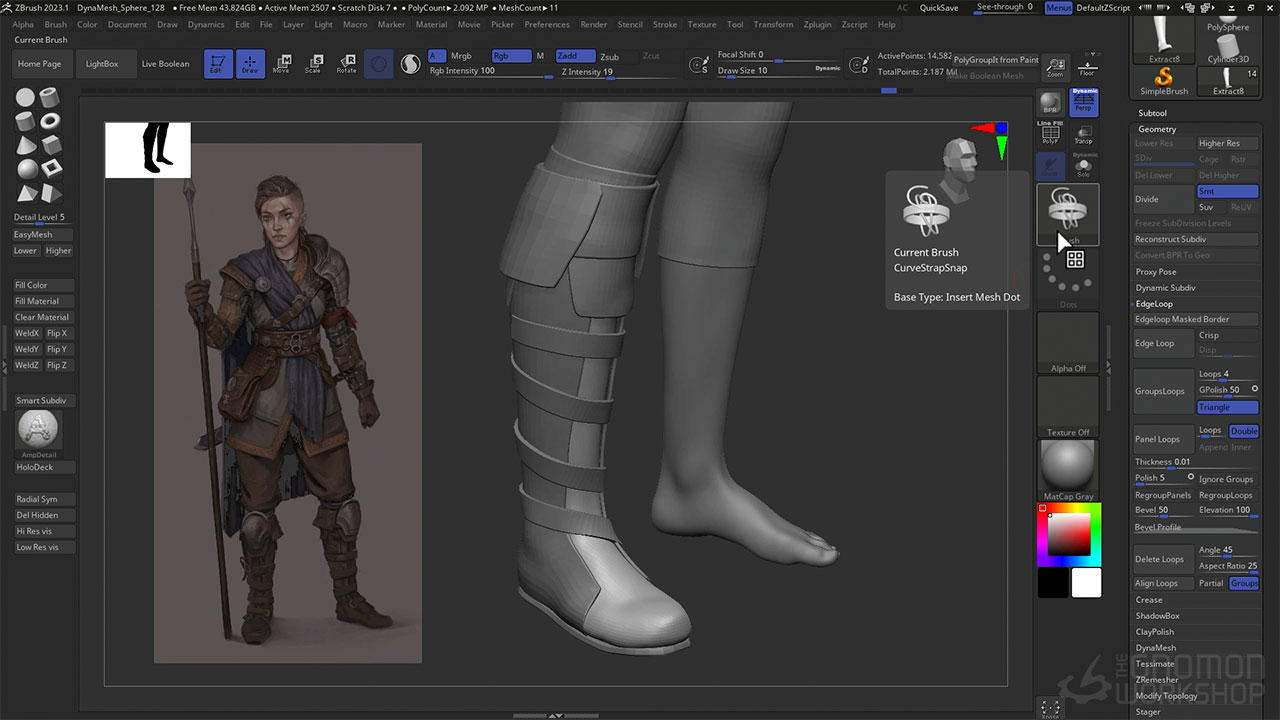Click the MatCap Gray material sphere
This screenshot has height=720, width=1280.
[x=1067, y=465]
